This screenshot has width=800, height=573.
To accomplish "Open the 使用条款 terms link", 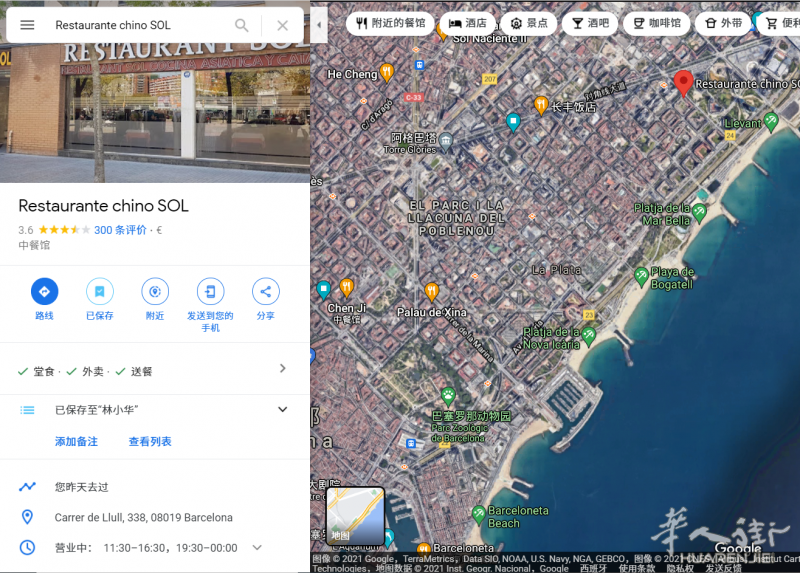I will pos(635,568).
